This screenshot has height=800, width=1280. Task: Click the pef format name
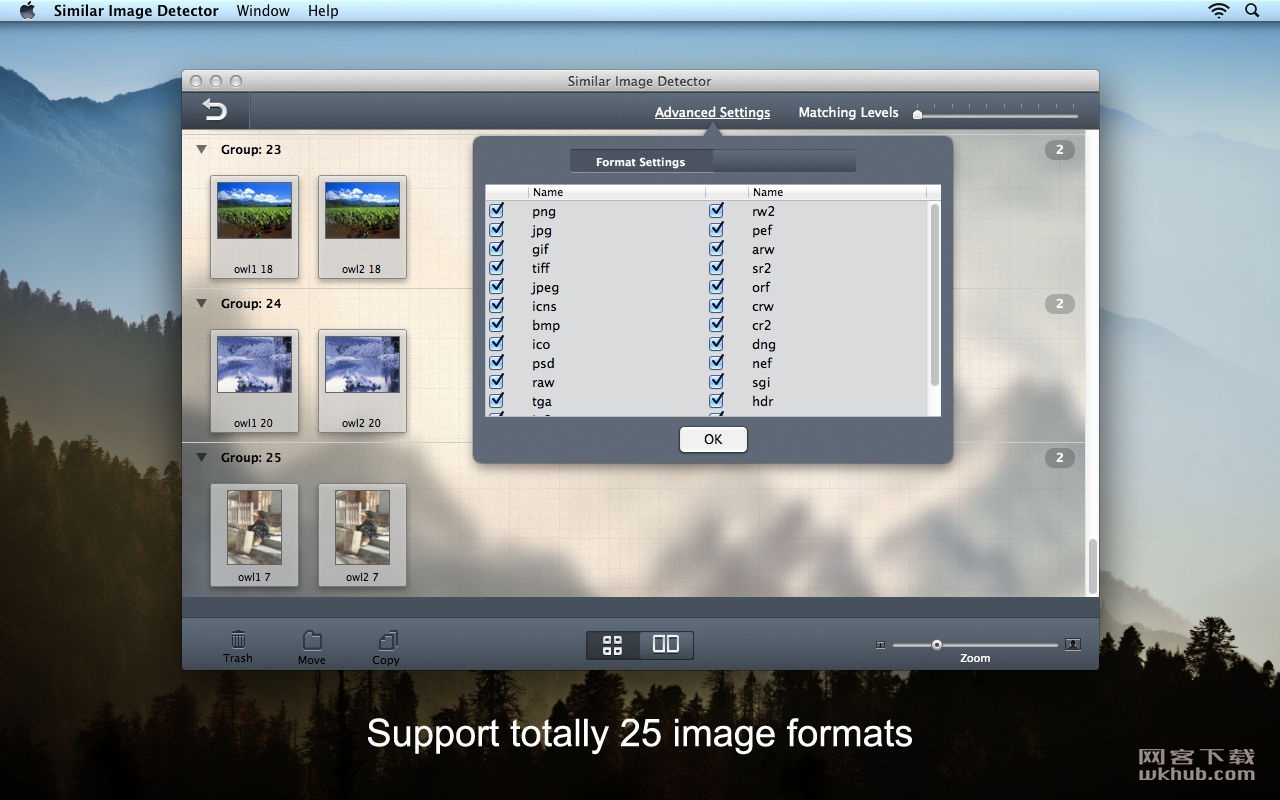point(762,231)
